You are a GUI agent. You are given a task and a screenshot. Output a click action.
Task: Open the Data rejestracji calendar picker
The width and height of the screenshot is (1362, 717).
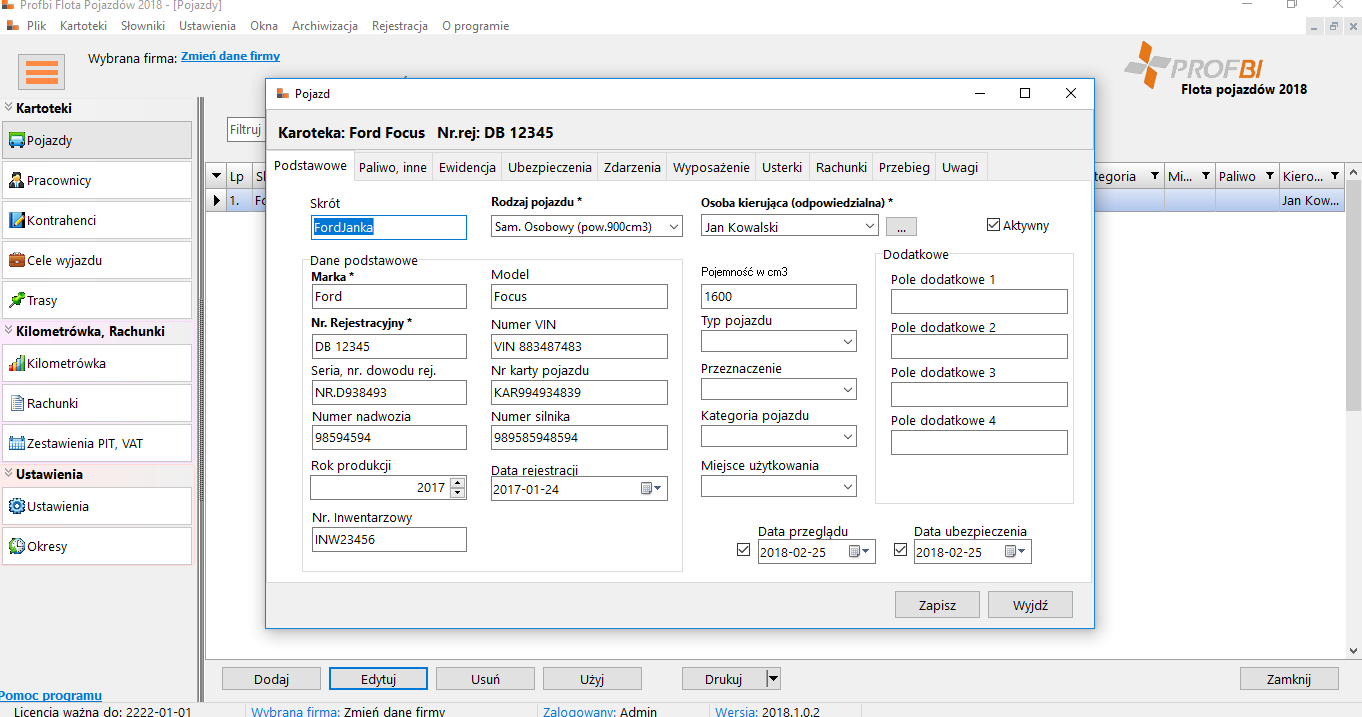pos(652,488)
